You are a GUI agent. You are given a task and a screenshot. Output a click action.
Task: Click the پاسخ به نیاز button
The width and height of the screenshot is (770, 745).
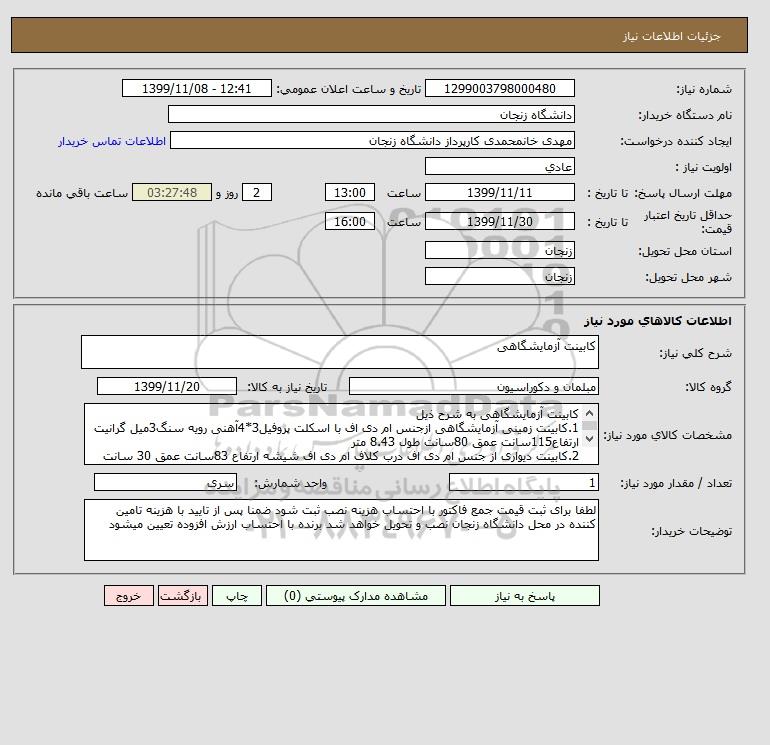524,596
